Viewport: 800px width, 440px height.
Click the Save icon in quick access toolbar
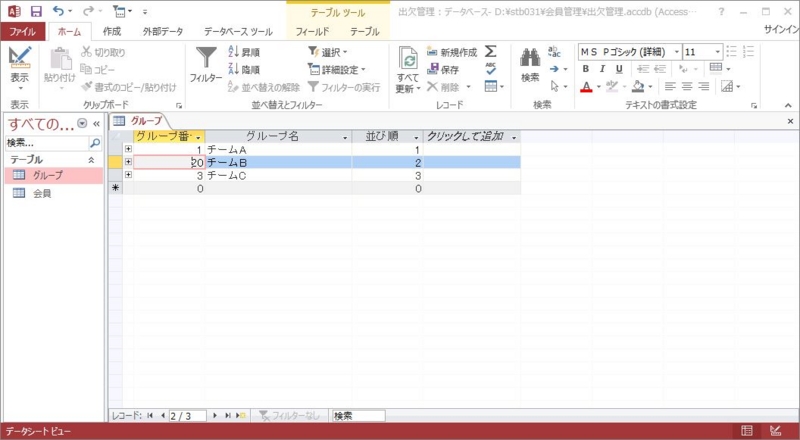(x=36, y=11)
